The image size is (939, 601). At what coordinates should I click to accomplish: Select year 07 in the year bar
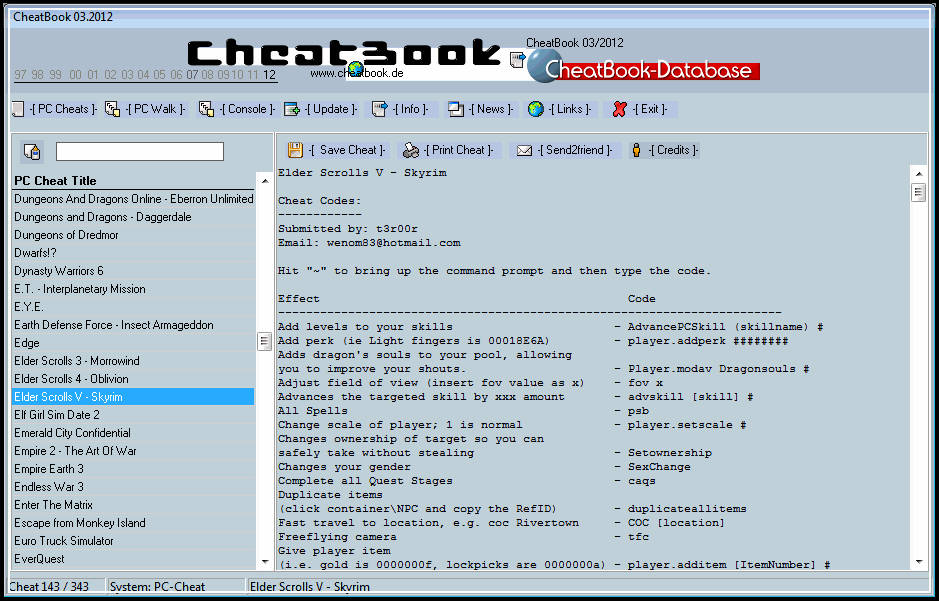click(192, 75)
